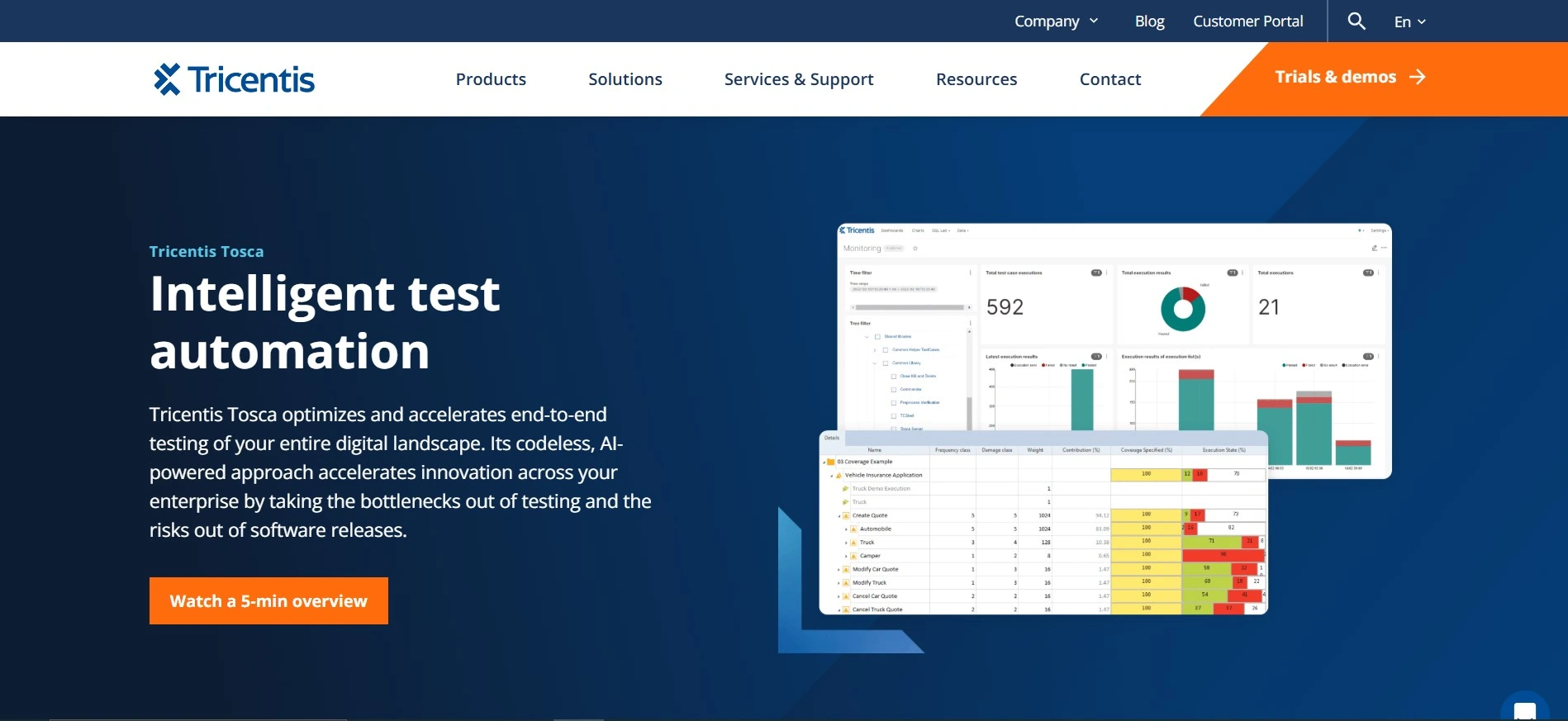Click the Intelligent test automation headline
Image resolution: width=1568 pixels, height=721 pixels.
pyautogui.click(x=325, y=322)
